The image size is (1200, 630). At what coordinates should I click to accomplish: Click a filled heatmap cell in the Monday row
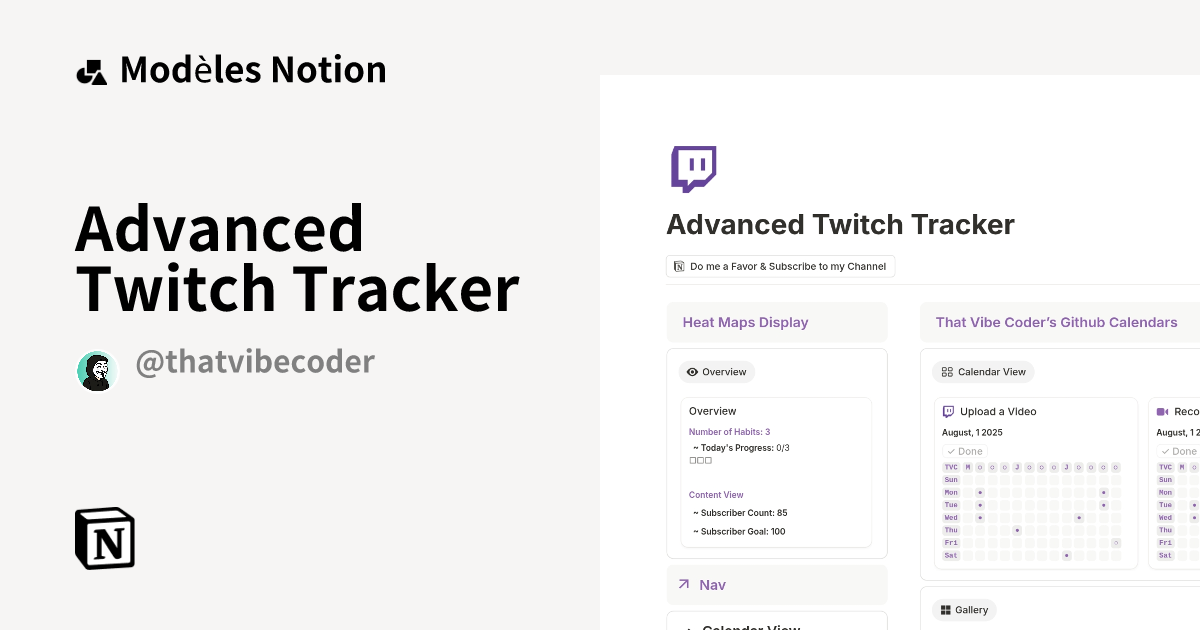[x=980, y=492]
